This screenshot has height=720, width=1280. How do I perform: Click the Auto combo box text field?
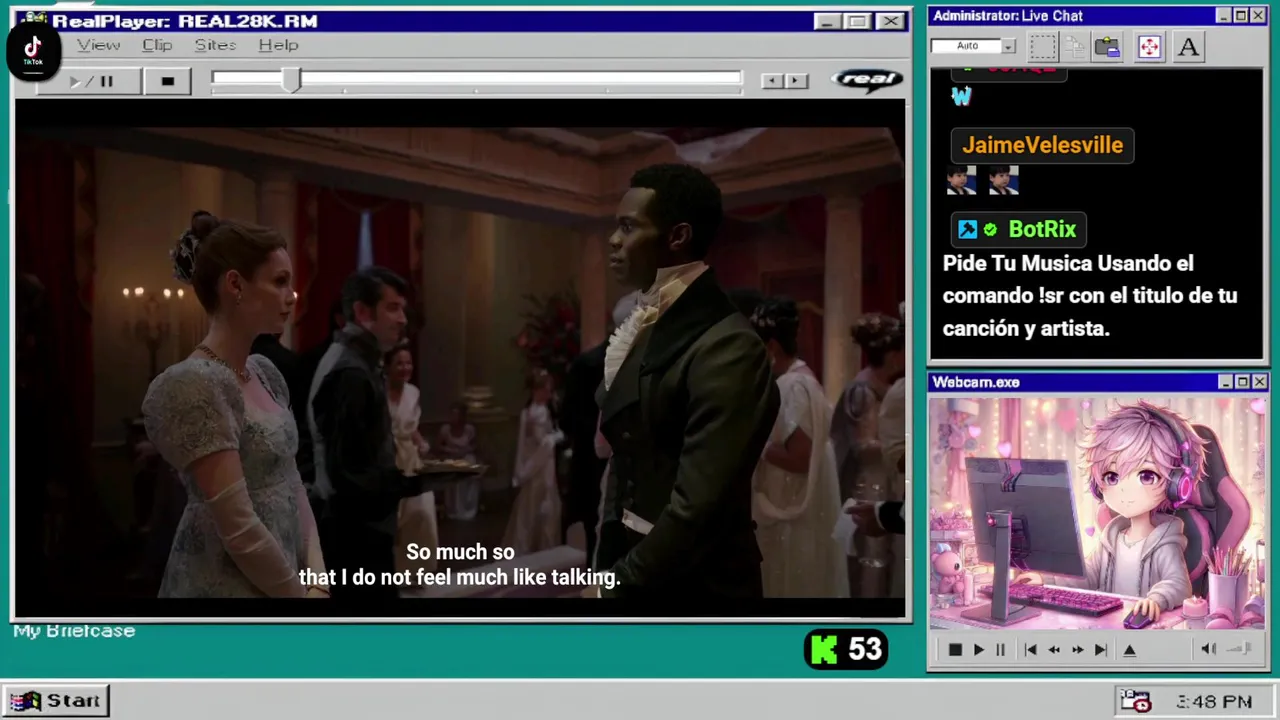966,46
